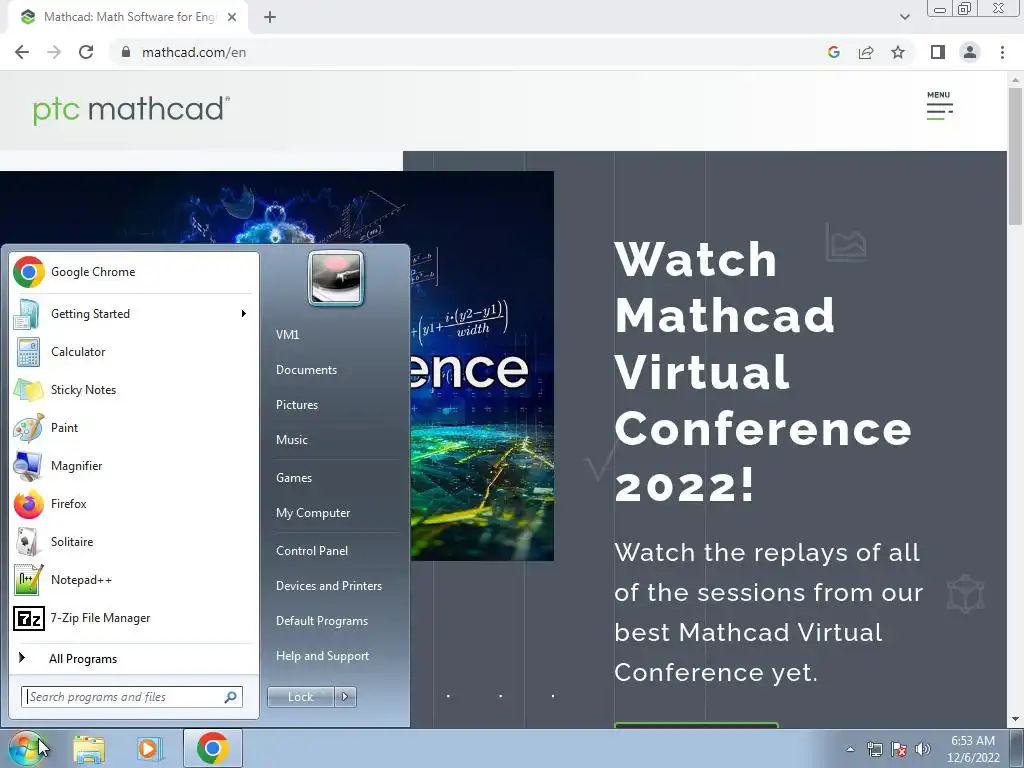1024x768 pixels.
Task: Click the Lock button
Action: (301, 697)
